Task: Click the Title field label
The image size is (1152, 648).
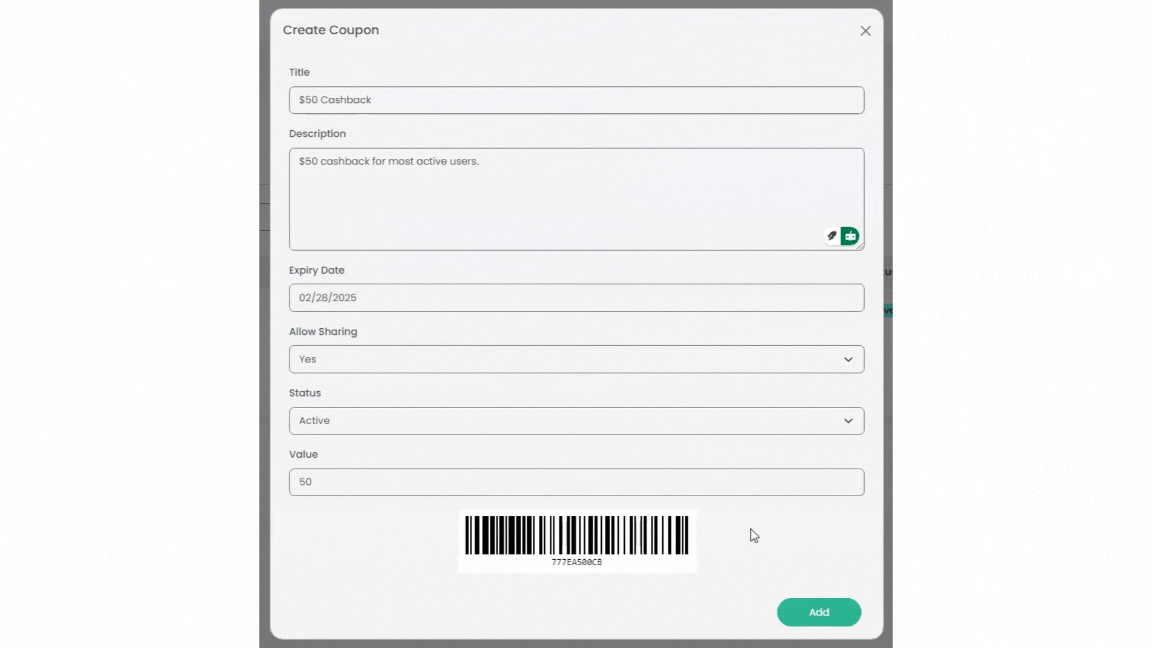Action: click(299, 72)
